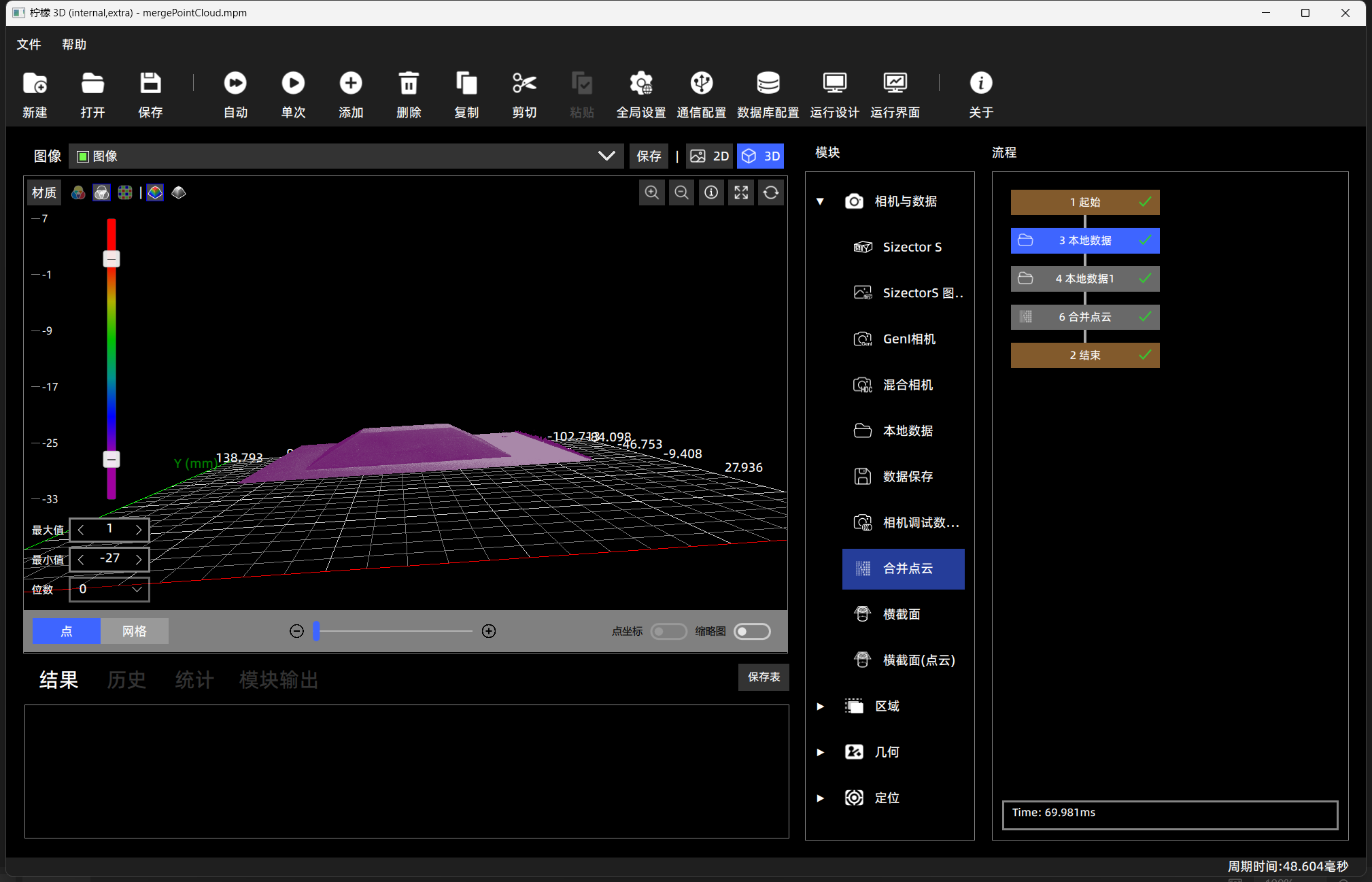
Task: Select Sizector S module
Action: [x=903, y=248]
